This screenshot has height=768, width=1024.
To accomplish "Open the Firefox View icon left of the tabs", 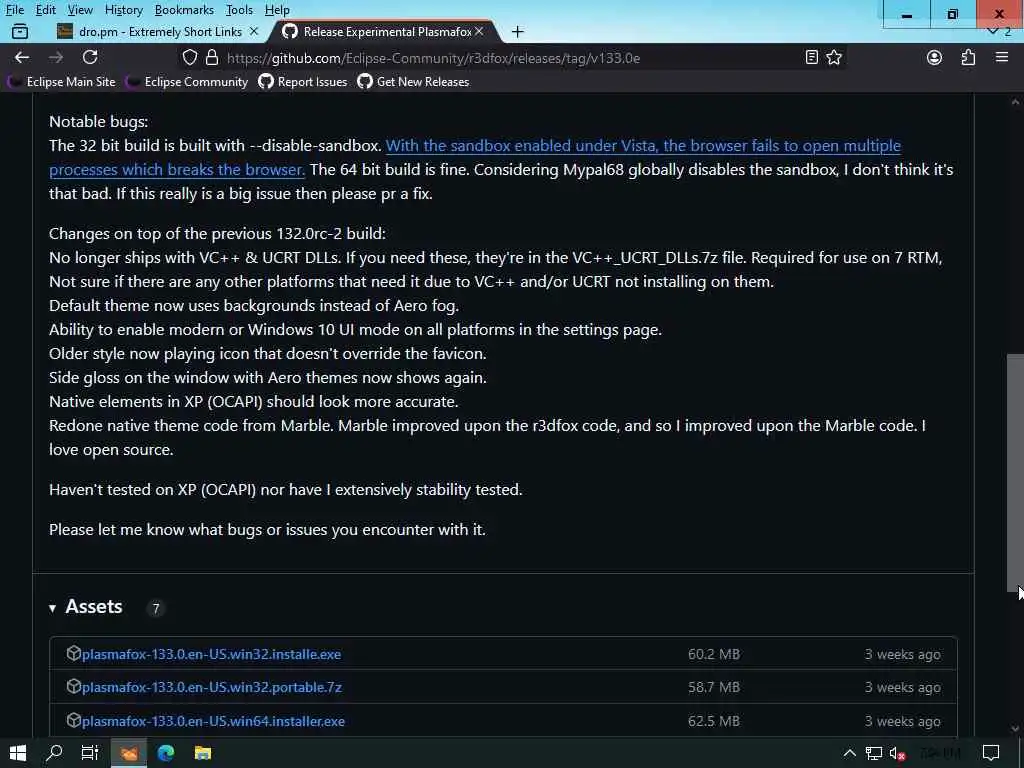I will 20,31.
